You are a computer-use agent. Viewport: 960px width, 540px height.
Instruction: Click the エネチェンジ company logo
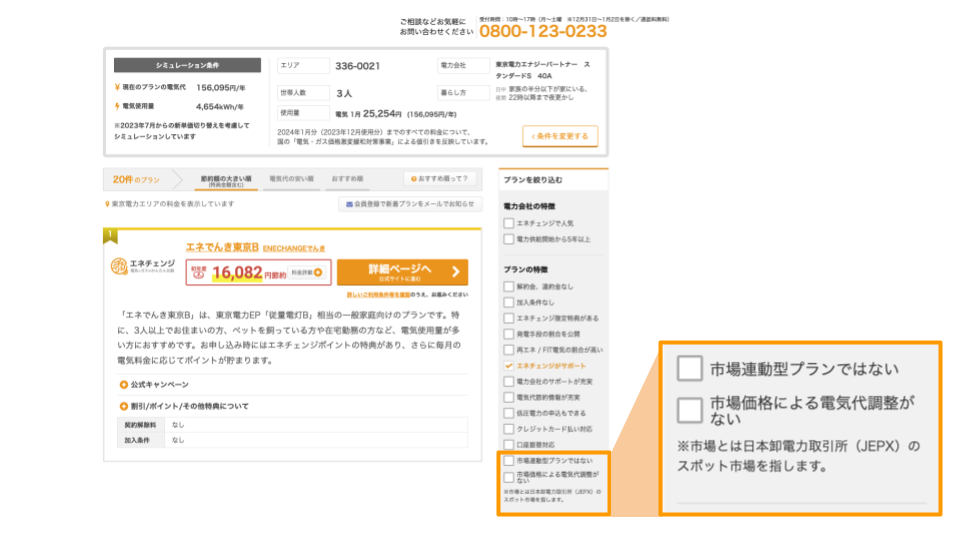click(143, 266)
